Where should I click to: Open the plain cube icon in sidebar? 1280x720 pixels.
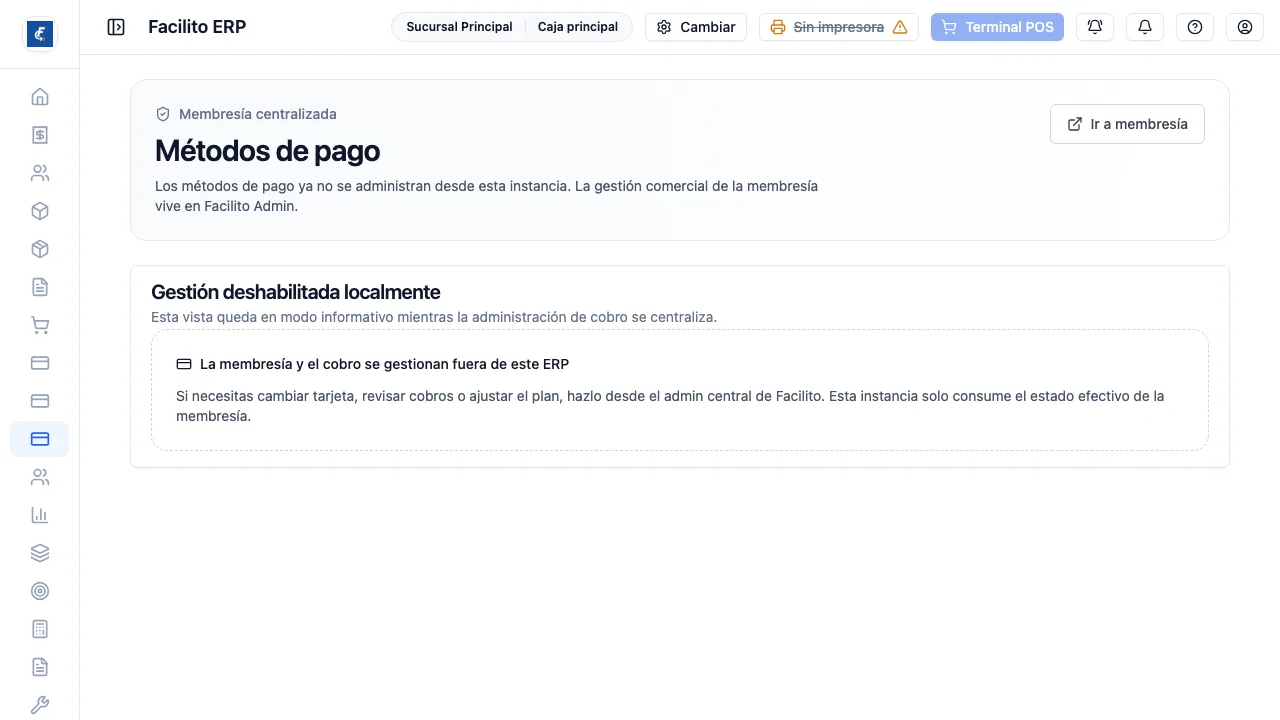coord(40,211)
